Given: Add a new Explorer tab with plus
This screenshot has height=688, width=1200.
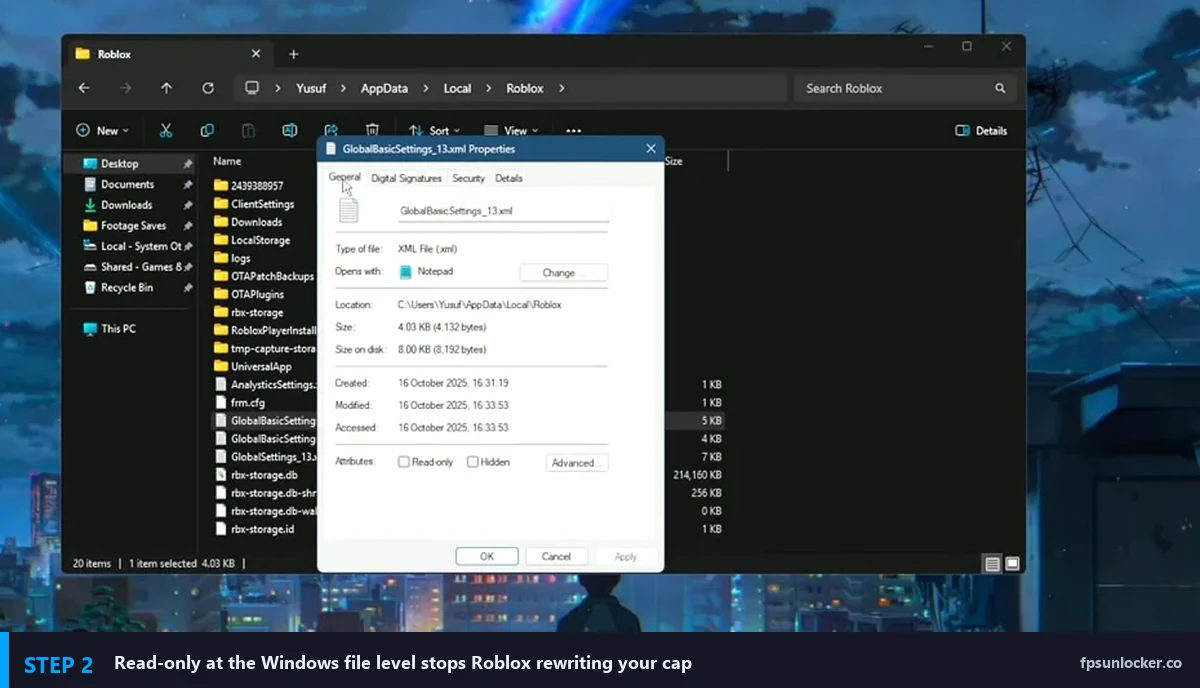Looking at the screenshot, I should point(293,54).
